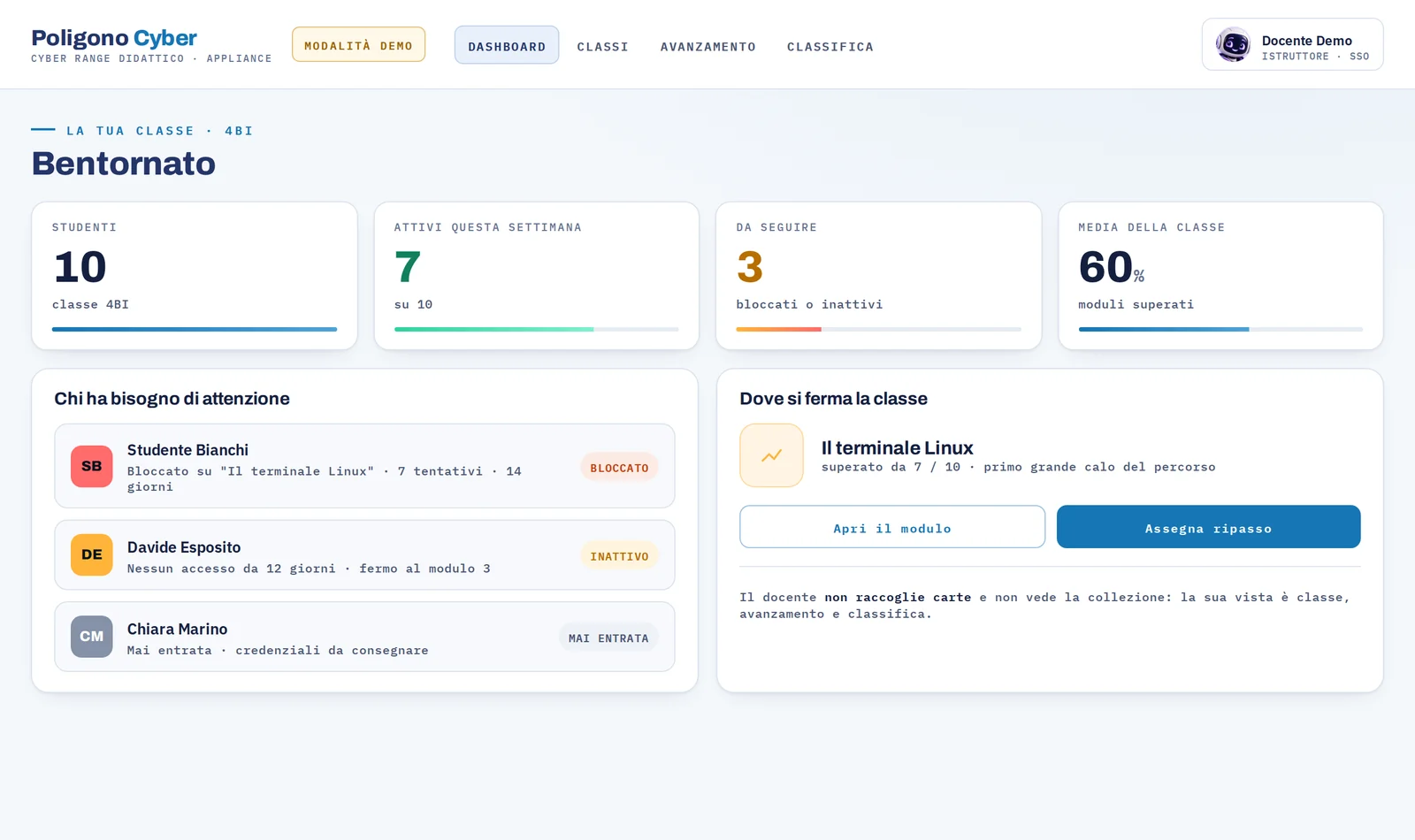The width and height of the screenshot is (1415, 840).
Task: Click the Docente Demo robot avatar icon
Action: pos(1233,44)
